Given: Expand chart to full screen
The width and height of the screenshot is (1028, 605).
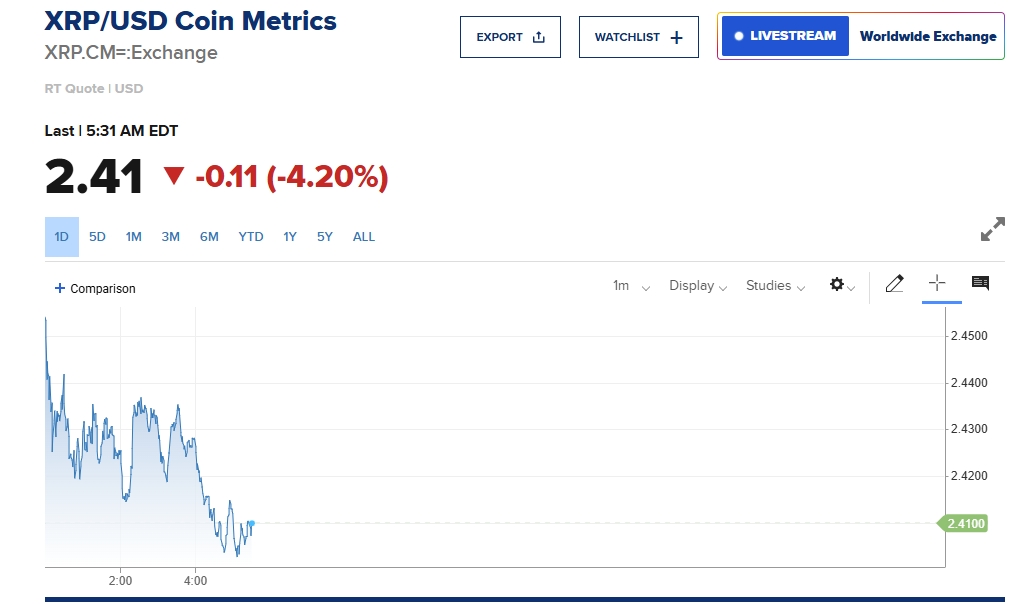Looking at the screenshot, I should 992,229.
